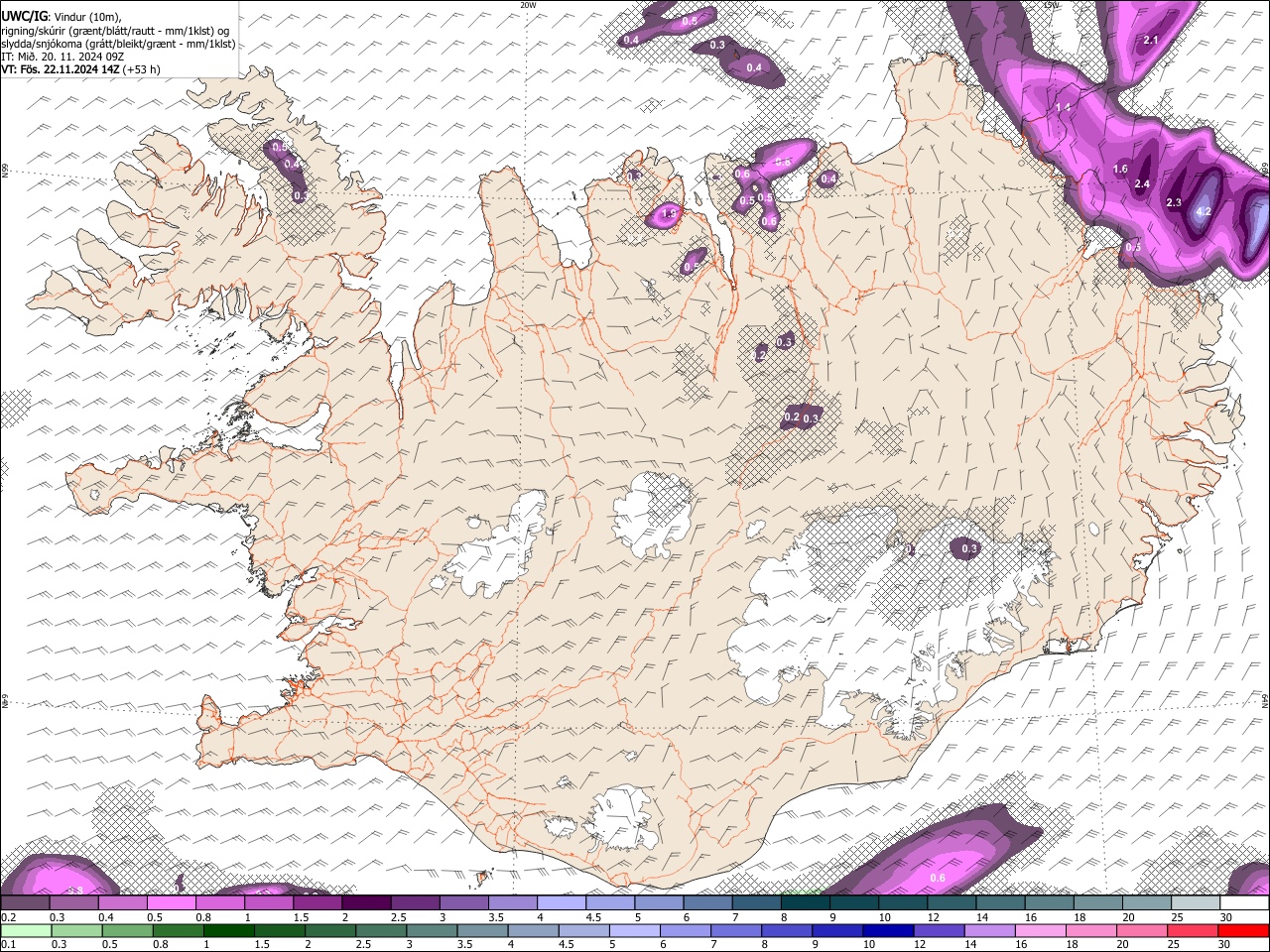This screenshot has height=952, width=1270.
Task: Select the 2.3 precipitation label on the map
Action: (1174, 202)
